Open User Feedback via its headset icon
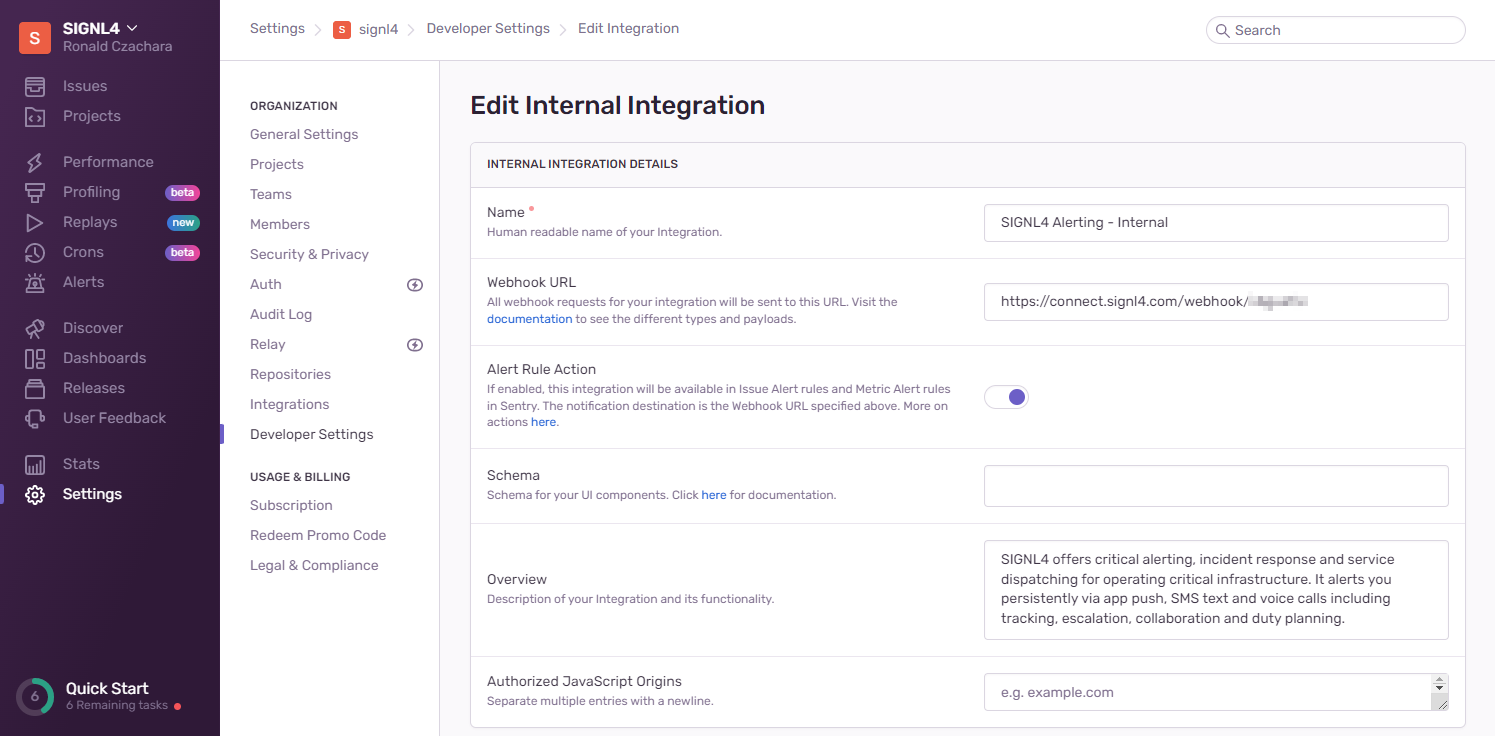The image size is (1495, 736). pyautogui.click(x=35, y=418)
